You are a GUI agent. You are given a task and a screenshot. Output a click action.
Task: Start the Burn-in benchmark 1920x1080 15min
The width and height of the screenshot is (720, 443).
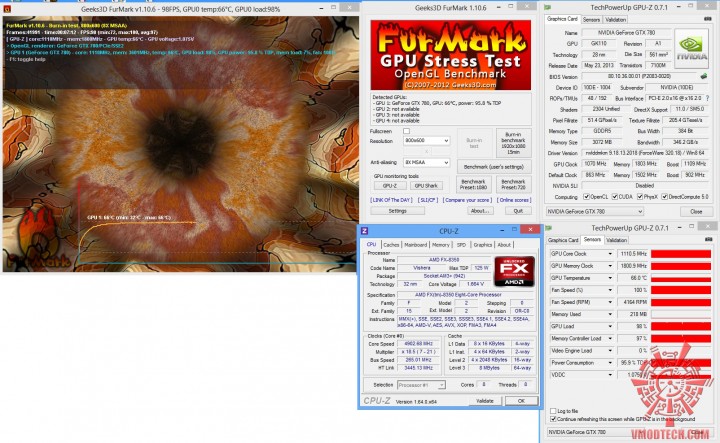[513, 143]
